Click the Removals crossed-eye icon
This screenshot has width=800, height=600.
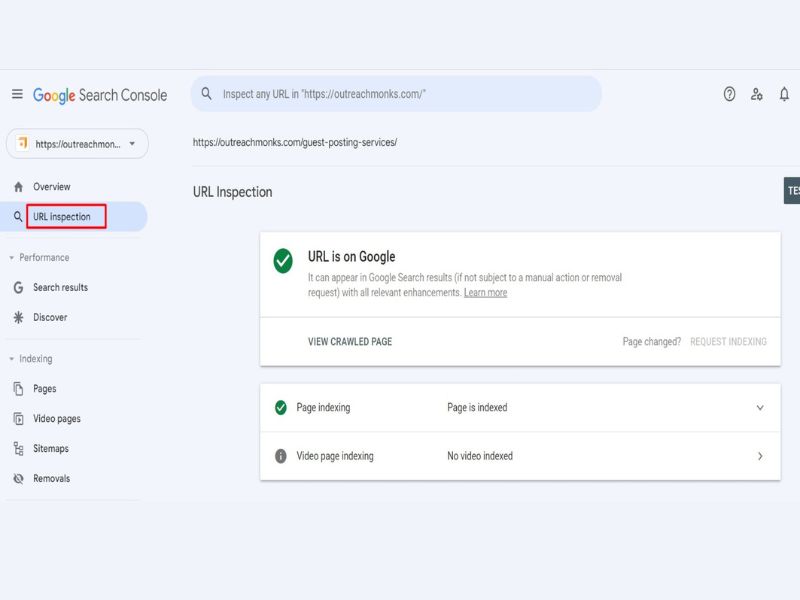pyautogui.click(x=18, y=479)
